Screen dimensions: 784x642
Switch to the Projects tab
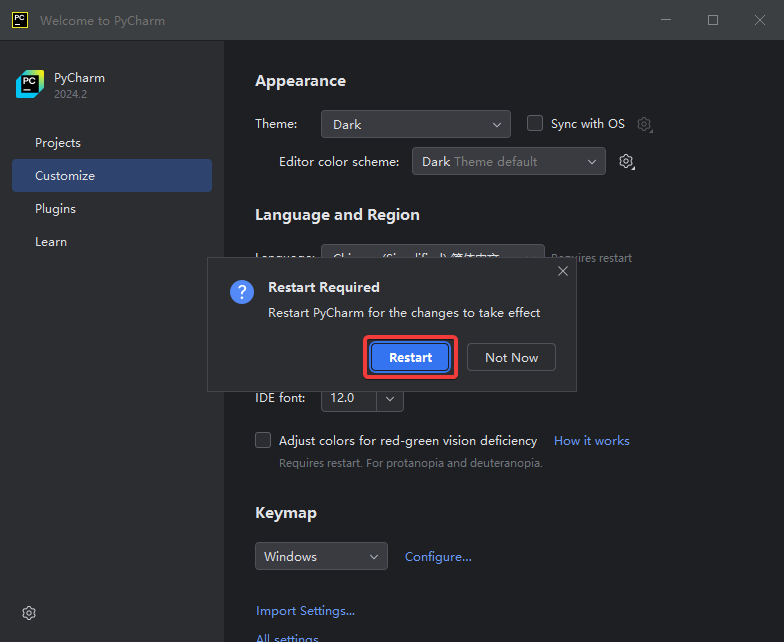tap(58, 143)
